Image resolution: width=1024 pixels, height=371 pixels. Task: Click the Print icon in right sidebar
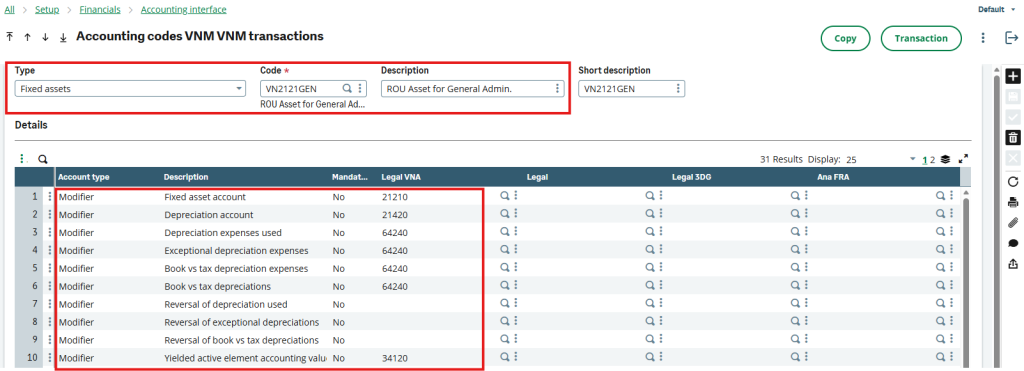(1013, 202)
